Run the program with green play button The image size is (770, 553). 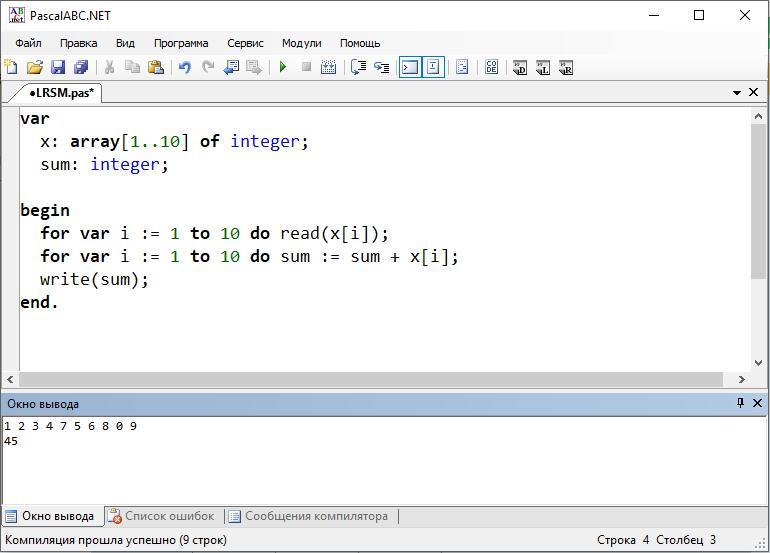click(283, 68)
